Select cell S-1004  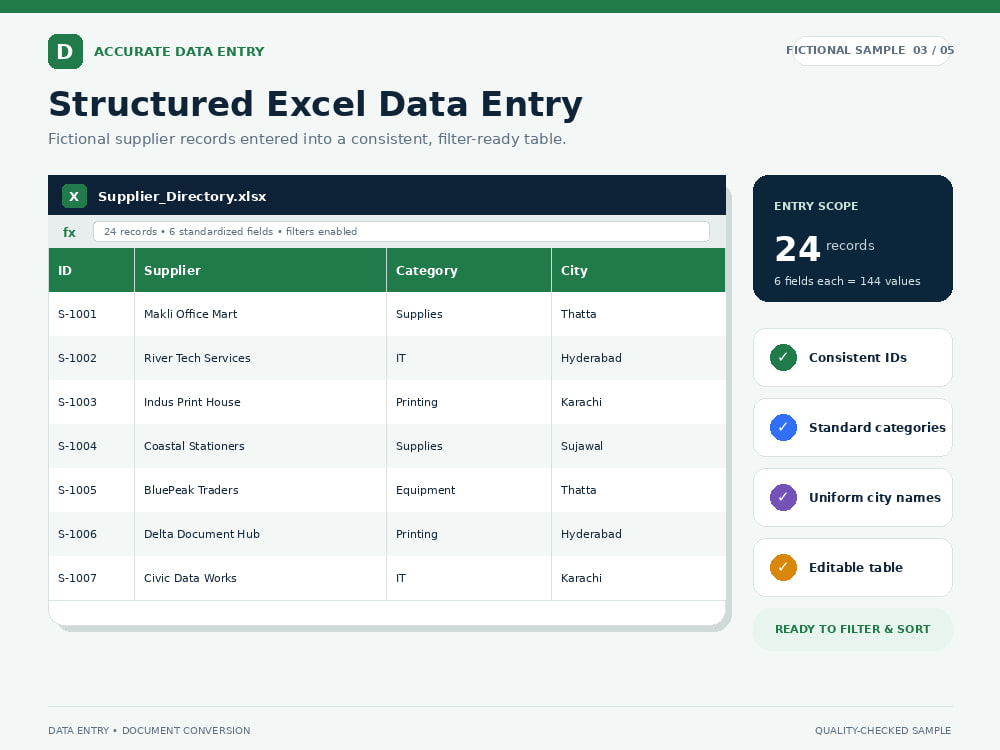(x=91, y=446)
